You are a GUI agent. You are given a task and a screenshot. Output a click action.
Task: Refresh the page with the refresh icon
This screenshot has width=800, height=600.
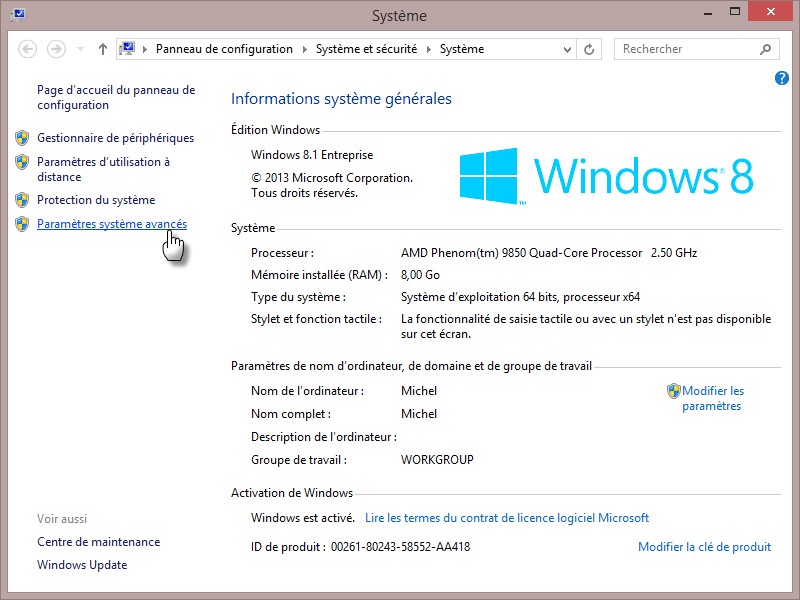coord(589,49)
